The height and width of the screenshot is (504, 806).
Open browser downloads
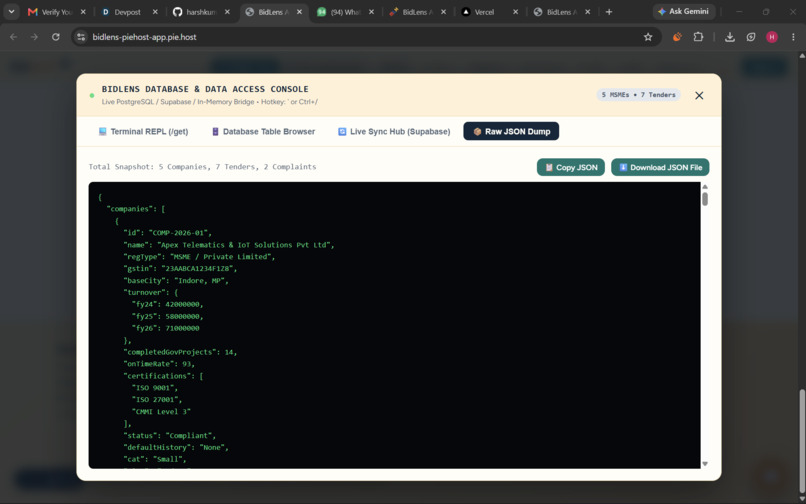point(729,37)
